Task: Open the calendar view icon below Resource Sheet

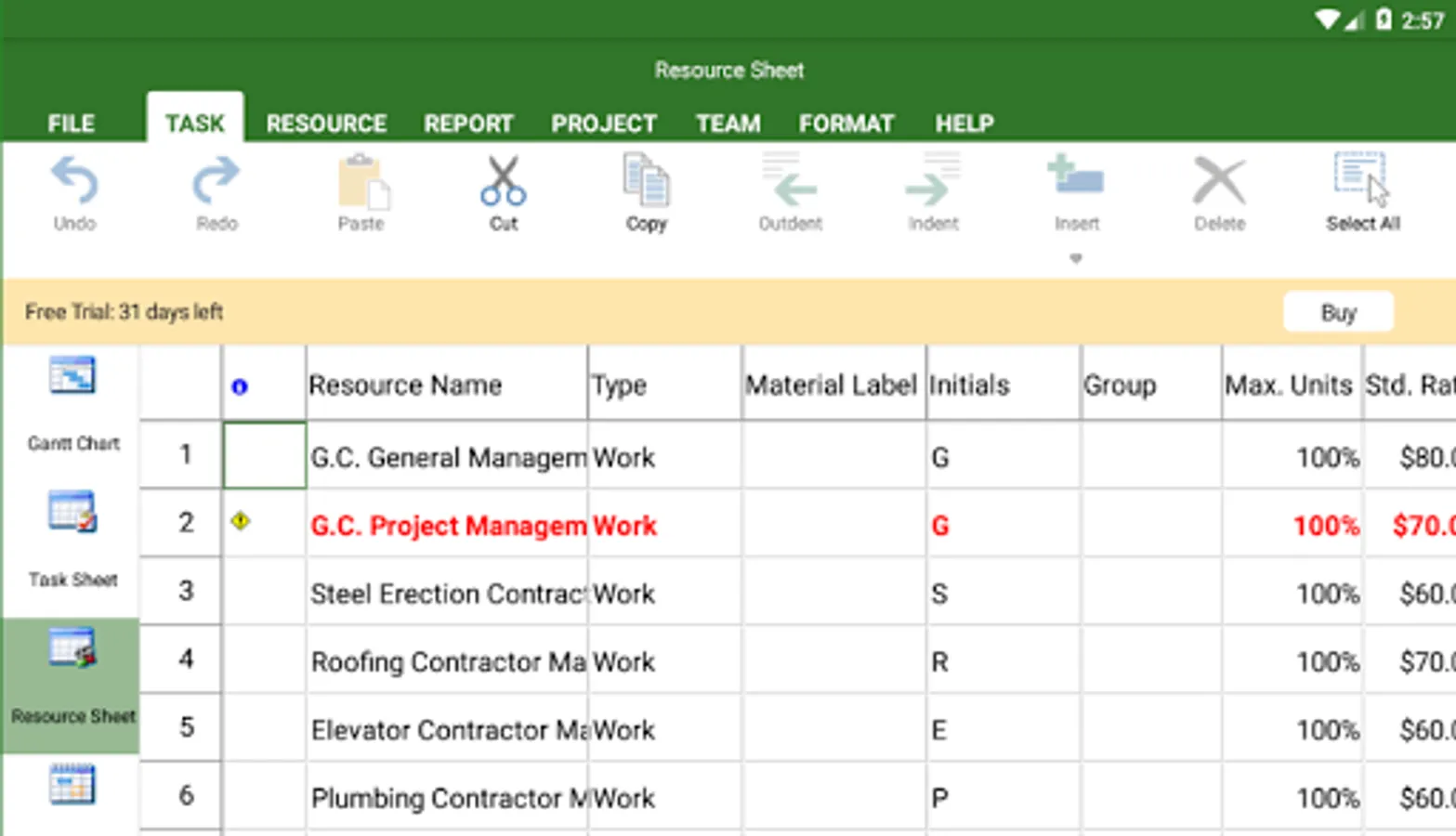Action: (72, 785)
